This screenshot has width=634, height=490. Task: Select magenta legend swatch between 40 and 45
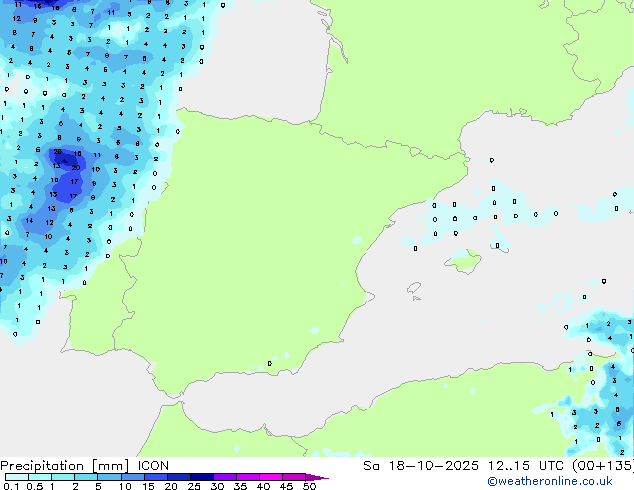tap(271, 477)
